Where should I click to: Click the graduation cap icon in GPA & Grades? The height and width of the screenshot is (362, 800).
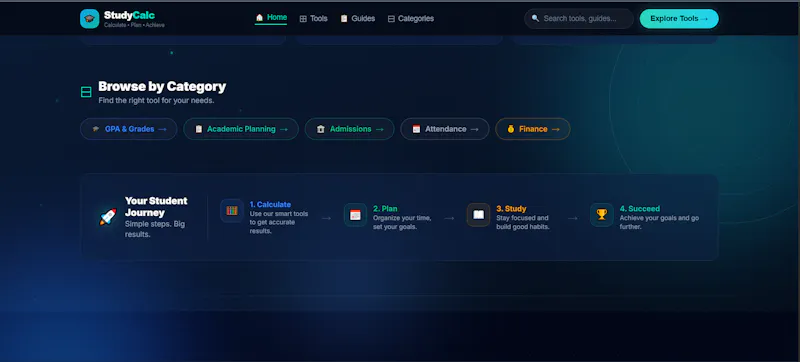(96, 129)
